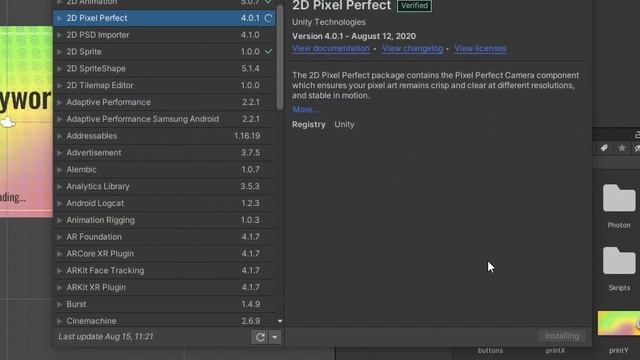Expand the Addressables package arrow

tap(60, 136)
